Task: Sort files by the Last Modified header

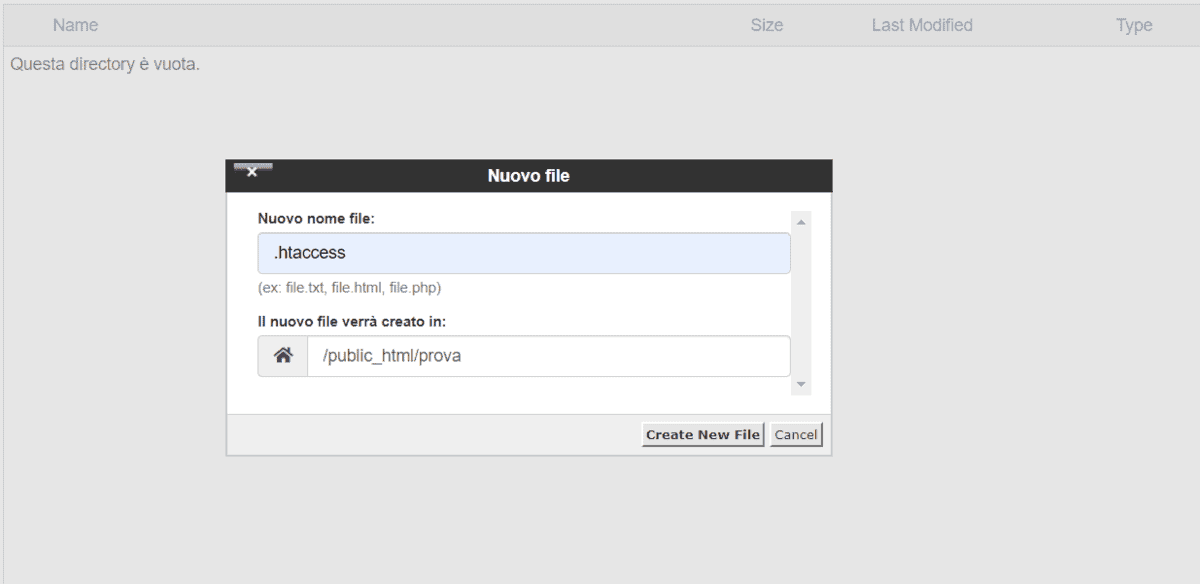Action: (921, 25)
